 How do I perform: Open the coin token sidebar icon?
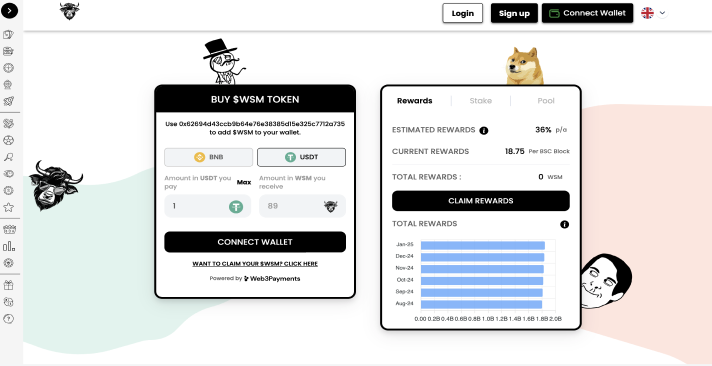[x=8, y=190]
